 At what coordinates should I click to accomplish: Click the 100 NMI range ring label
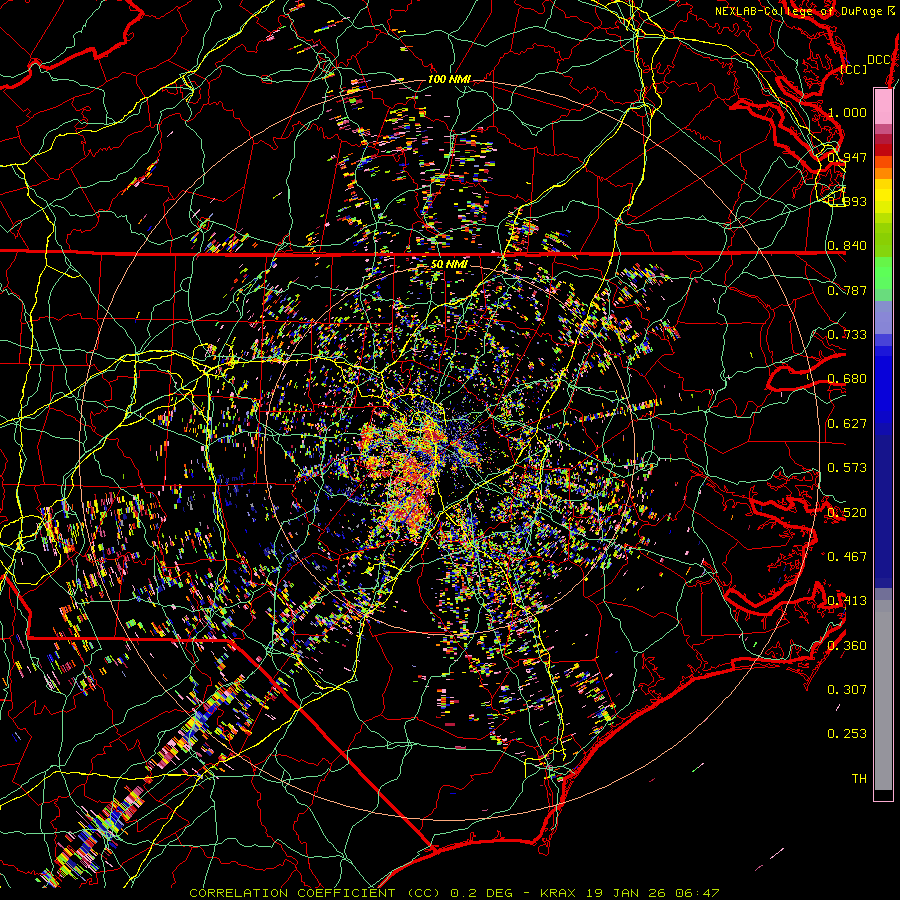(x=449, y=79)
